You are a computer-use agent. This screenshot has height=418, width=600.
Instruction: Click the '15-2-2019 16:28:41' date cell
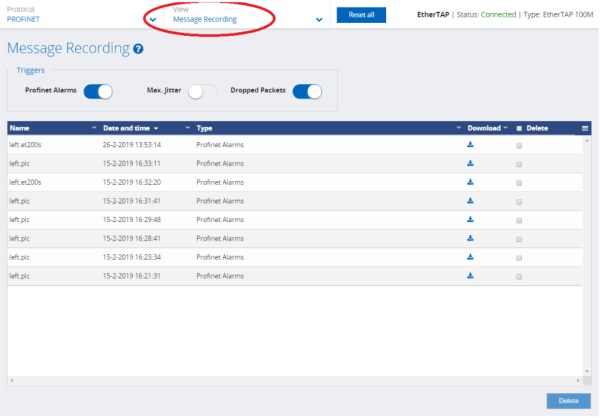(132, 238)
